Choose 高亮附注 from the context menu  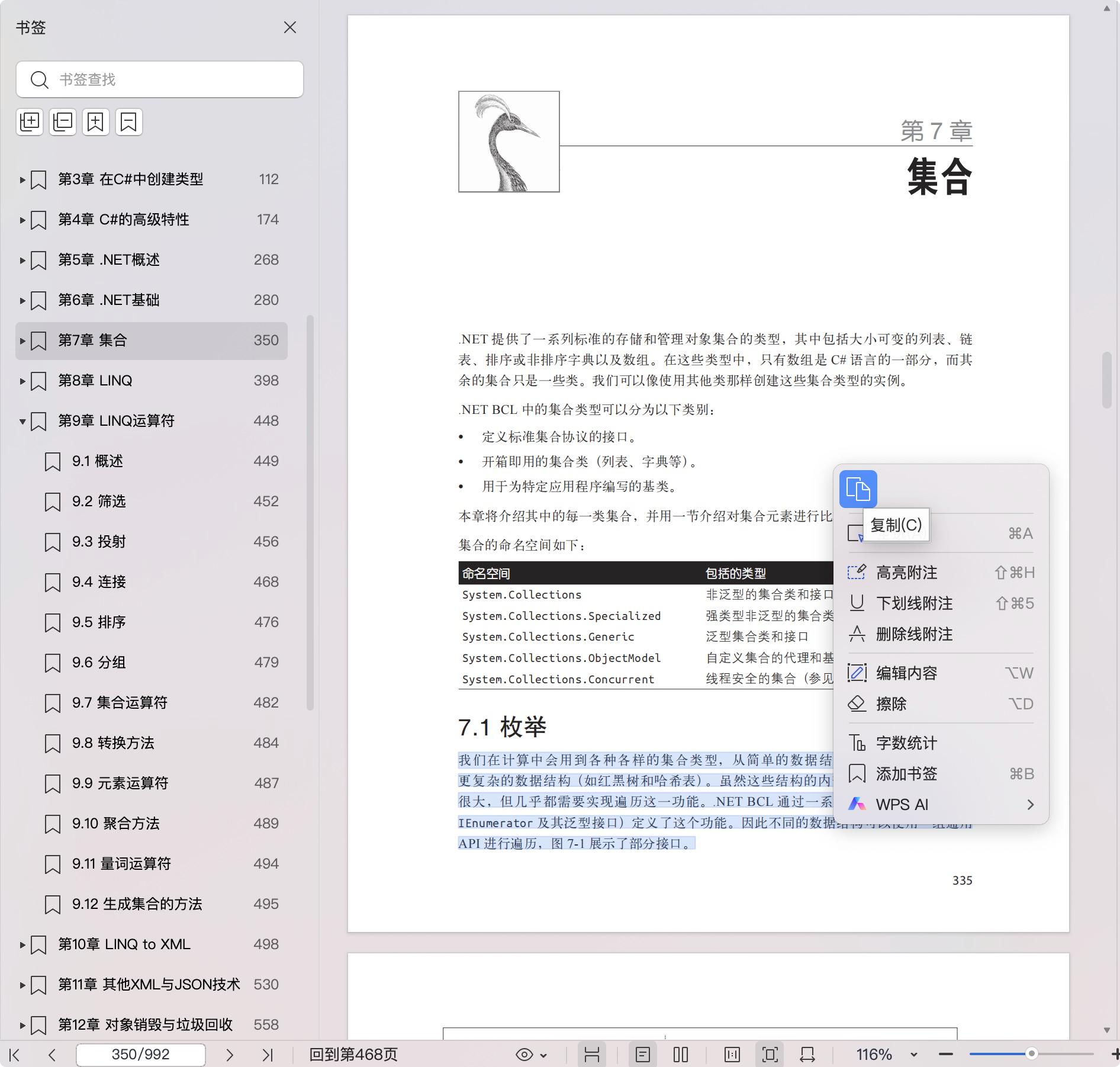(x=906, y=573)
